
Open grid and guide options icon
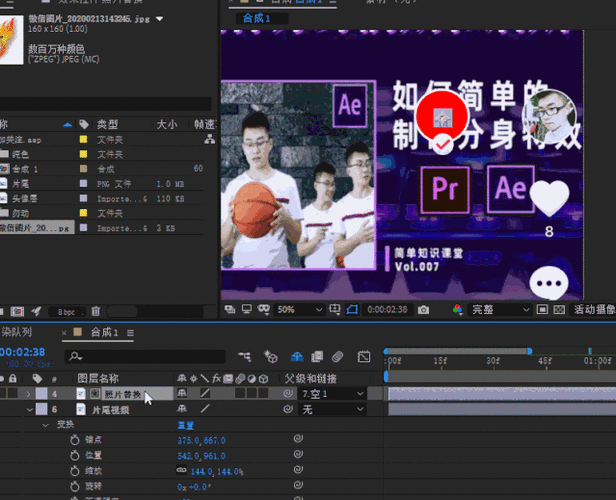335,310
